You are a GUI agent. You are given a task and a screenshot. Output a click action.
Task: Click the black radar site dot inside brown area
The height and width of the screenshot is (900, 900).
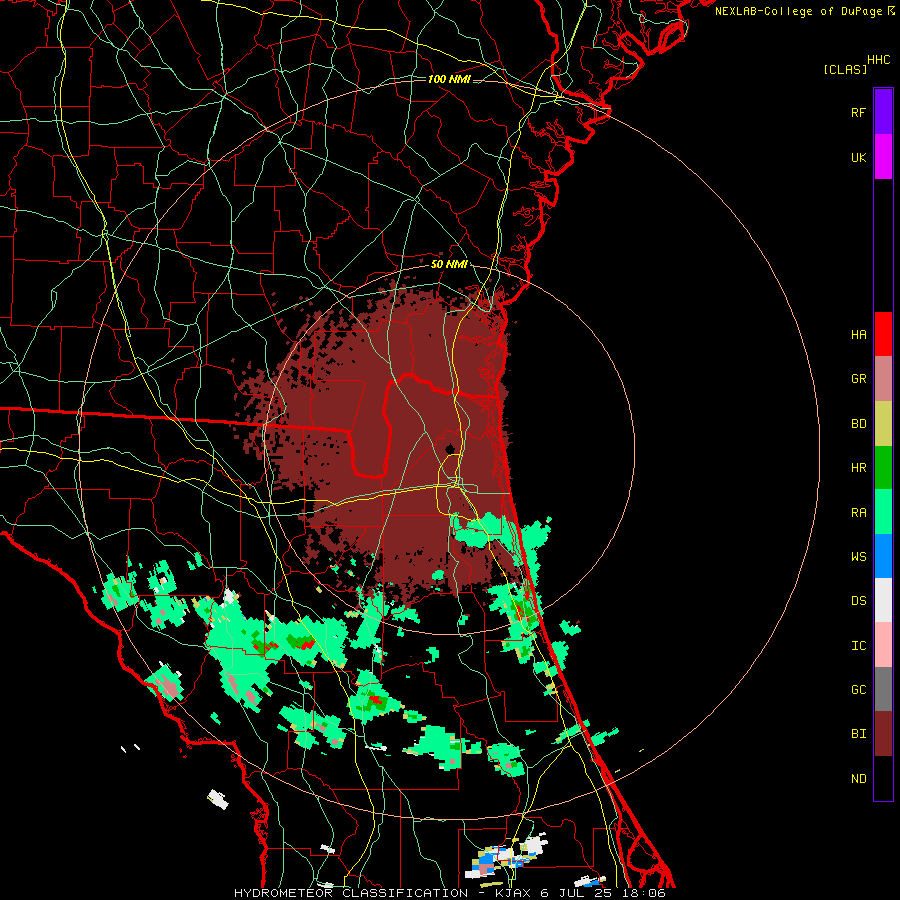[x=451, y=448]
